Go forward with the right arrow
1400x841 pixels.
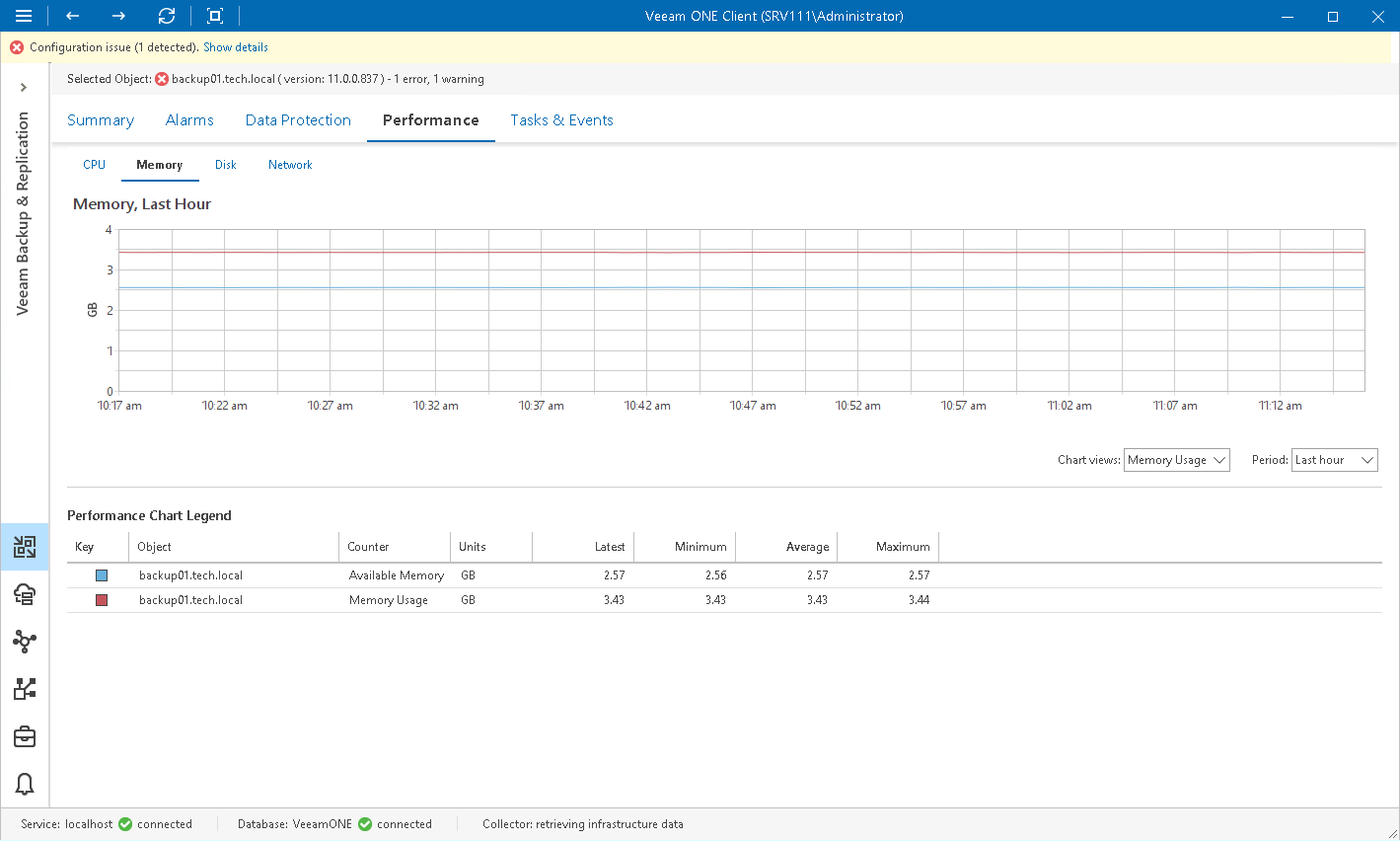pos(118,16)
